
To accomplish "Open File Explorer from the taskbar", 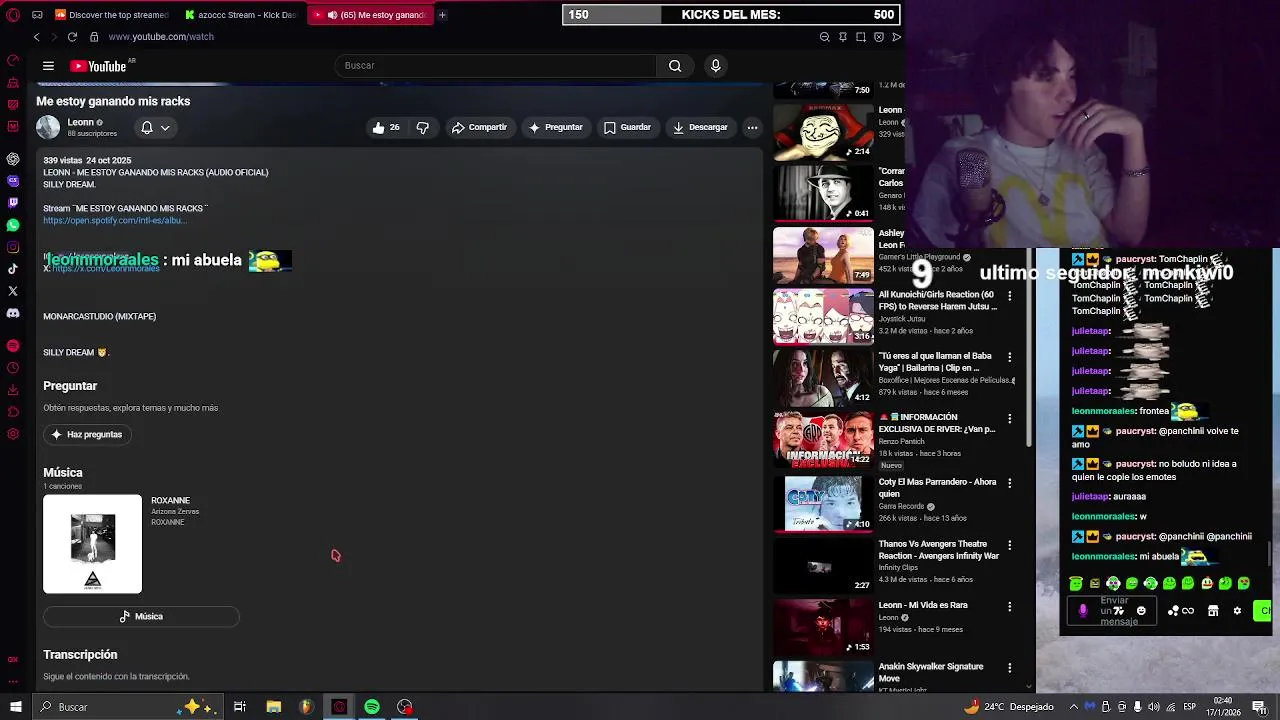I will (273, 707).
